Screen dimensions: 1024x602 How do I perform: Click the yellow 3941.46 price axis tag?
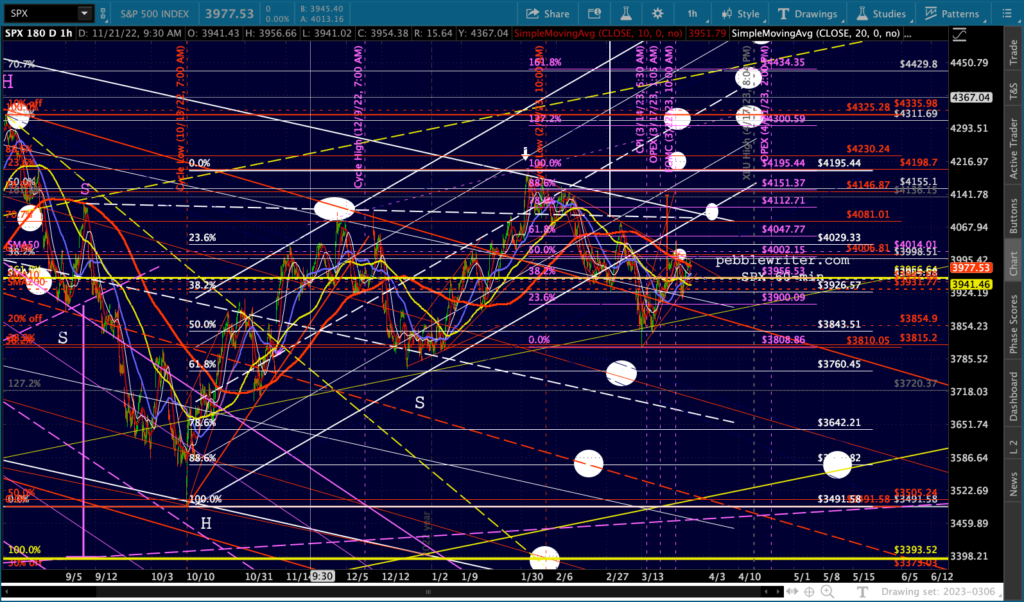971,284
